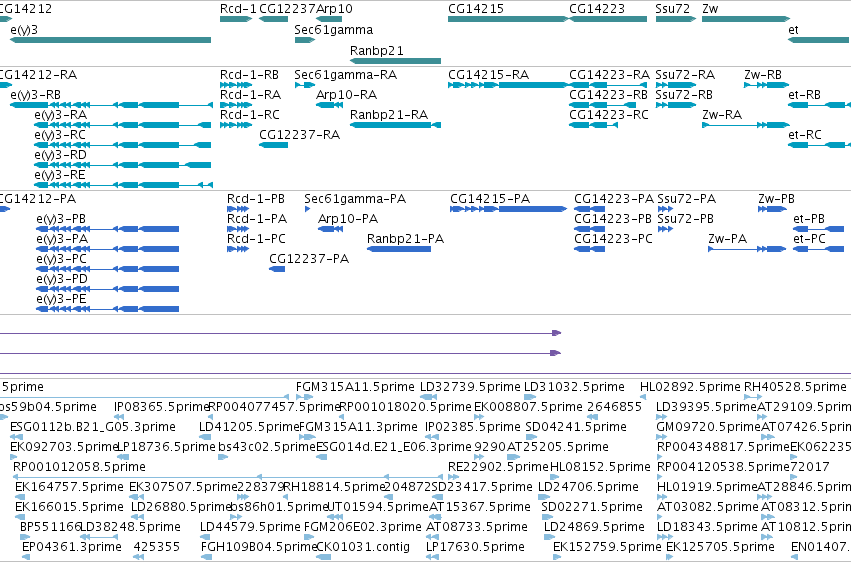Click the e(y)3 gene label
851x562 pixels.
coord(24,30)
